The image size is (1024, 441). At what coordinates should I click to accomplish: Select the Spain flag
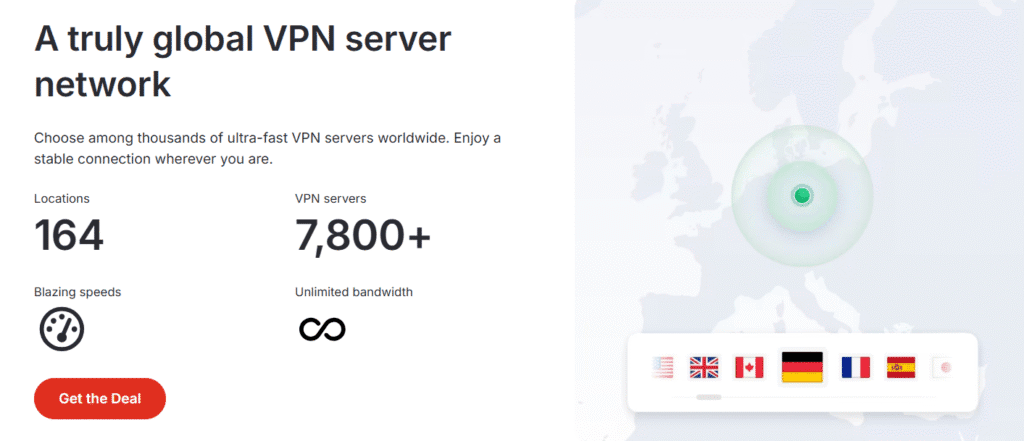[x=901, y=367]
